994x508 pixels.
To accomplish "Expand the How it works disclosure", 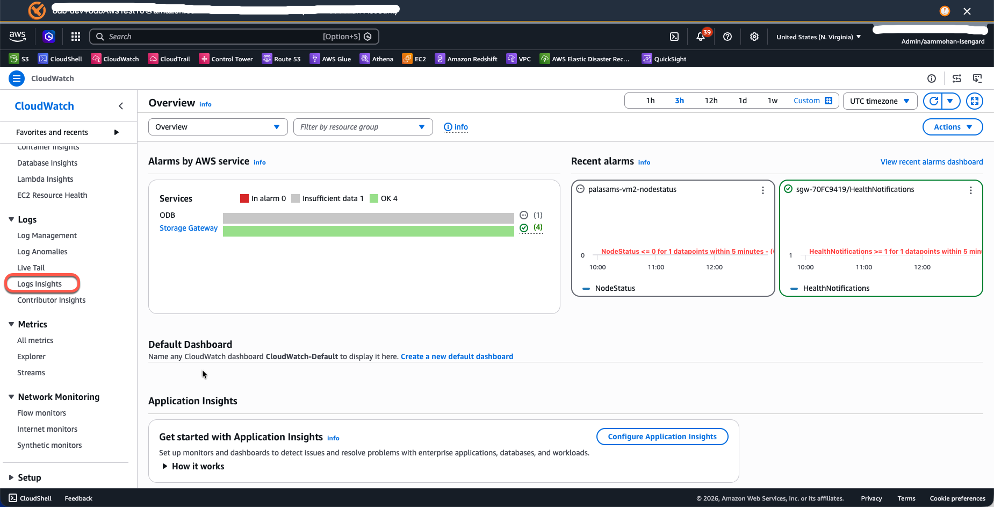I will pyautogui.click(x=193, y=466).
